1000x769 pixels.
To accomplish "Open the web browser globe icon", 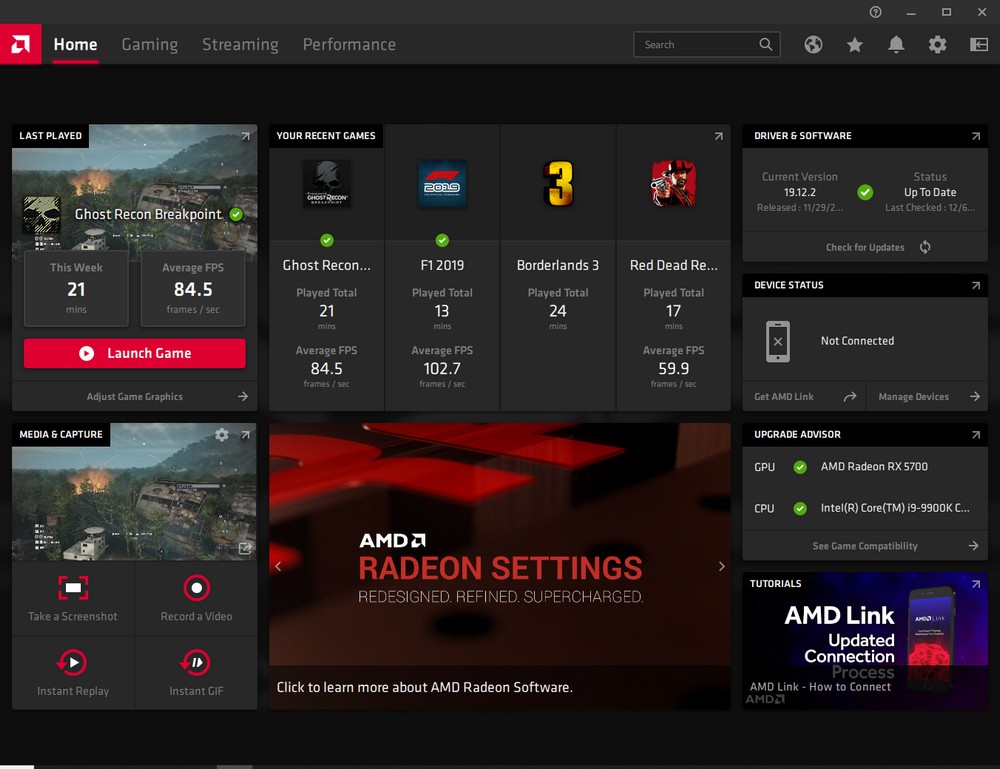I will point(813,45).
